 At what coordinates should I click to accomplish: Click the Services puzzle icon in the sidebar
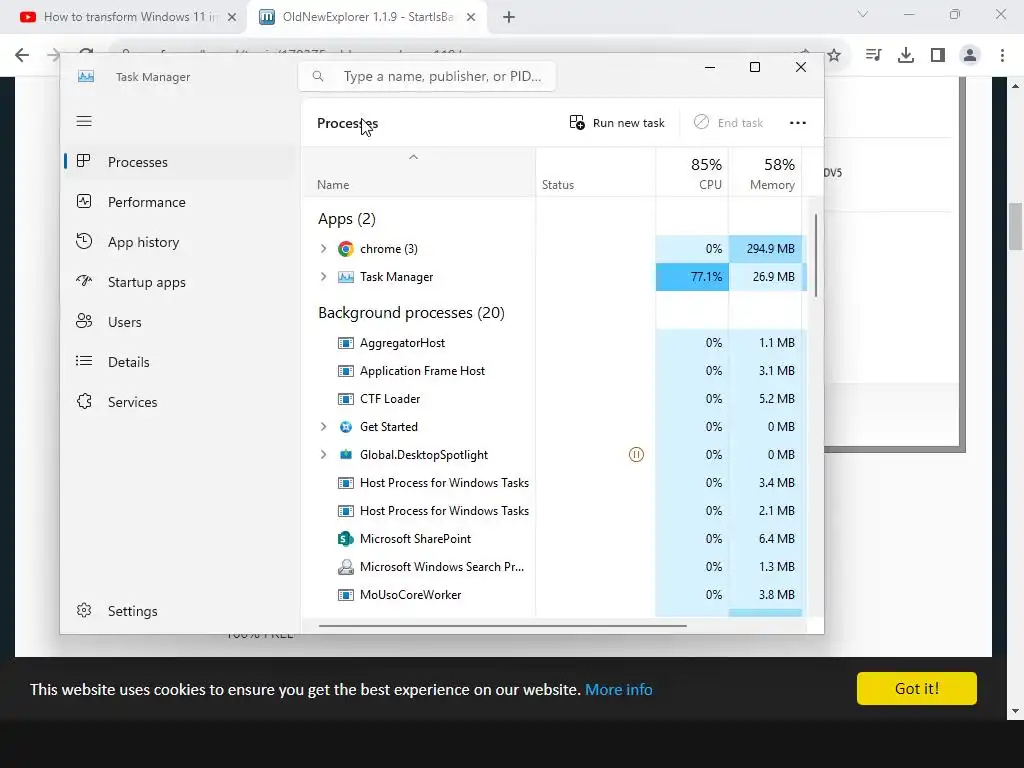(x=84, y=401)
